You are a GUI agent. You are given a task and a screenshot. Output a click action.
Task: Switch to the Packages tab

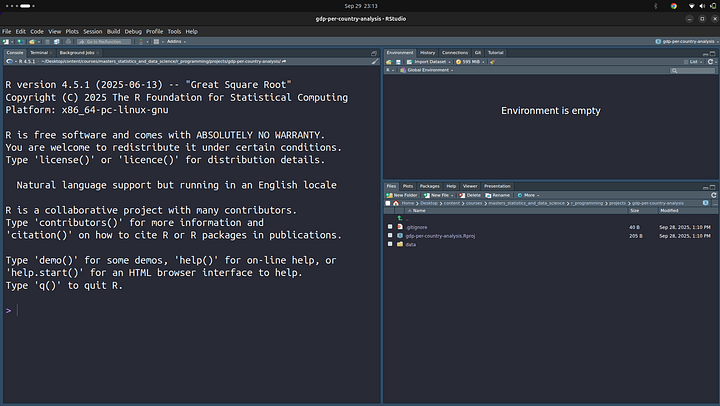(429, 186)
